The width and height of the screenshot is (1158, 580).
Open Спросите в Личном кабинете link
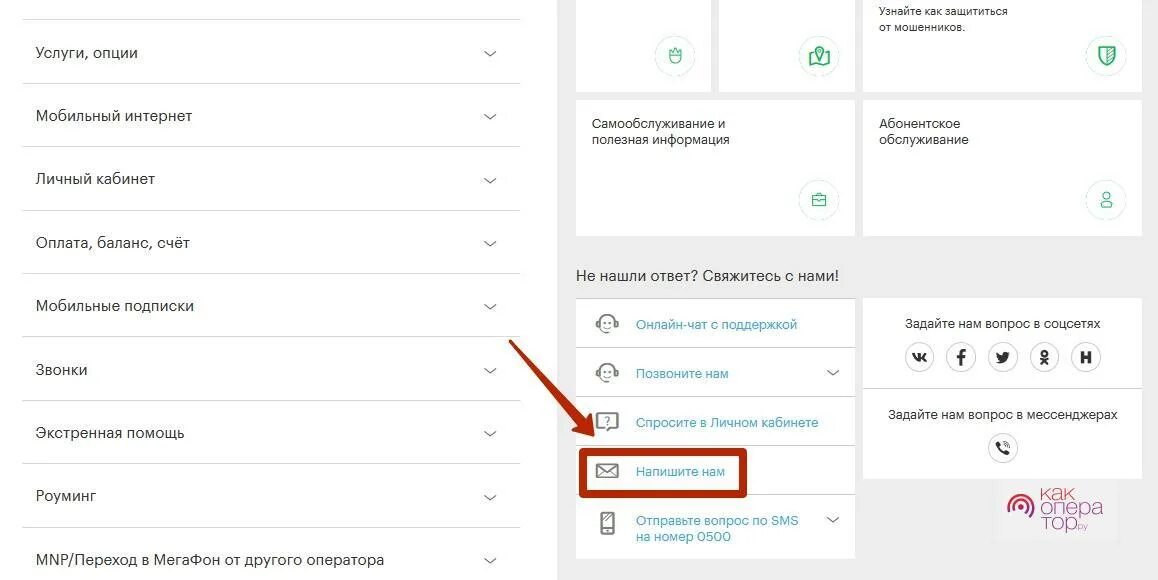pos(727,423)
